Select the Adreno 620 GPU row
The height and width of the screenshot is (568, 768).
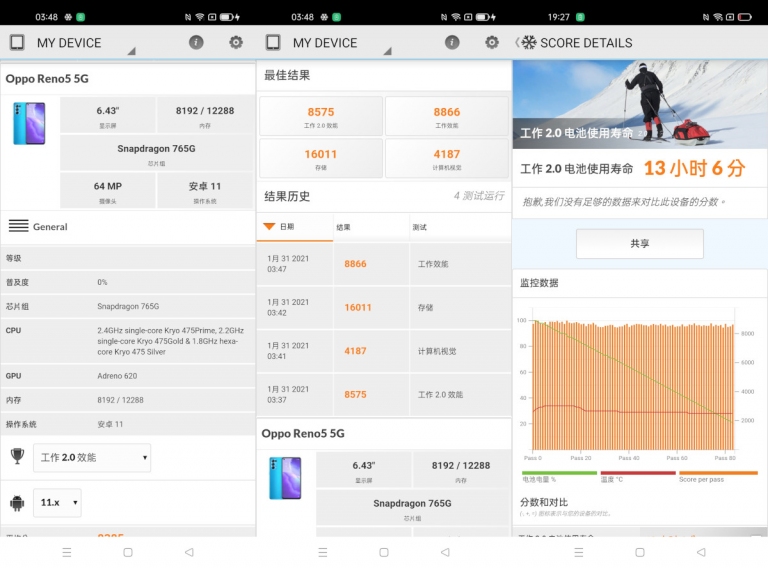click(x=128, y=376)
